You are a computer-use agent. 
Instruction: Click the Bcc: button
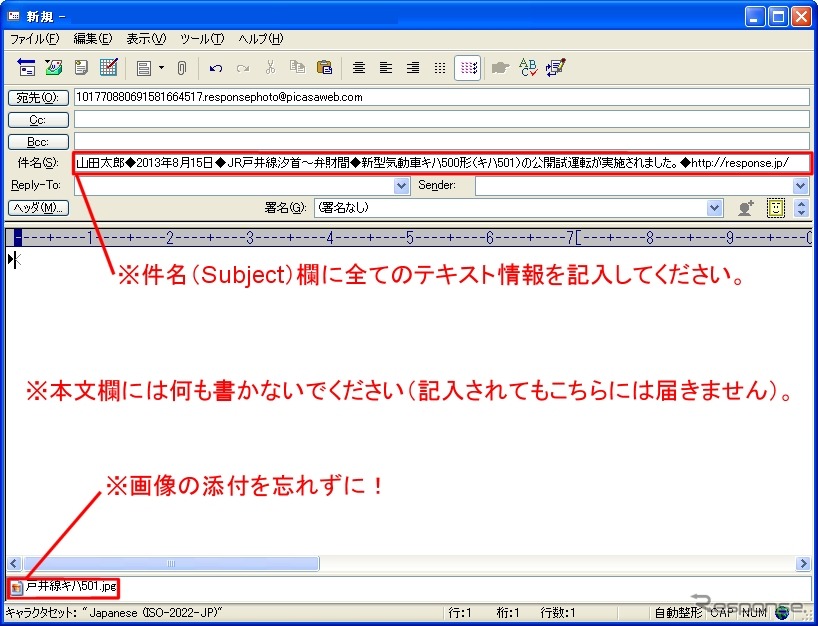point(38,142)
